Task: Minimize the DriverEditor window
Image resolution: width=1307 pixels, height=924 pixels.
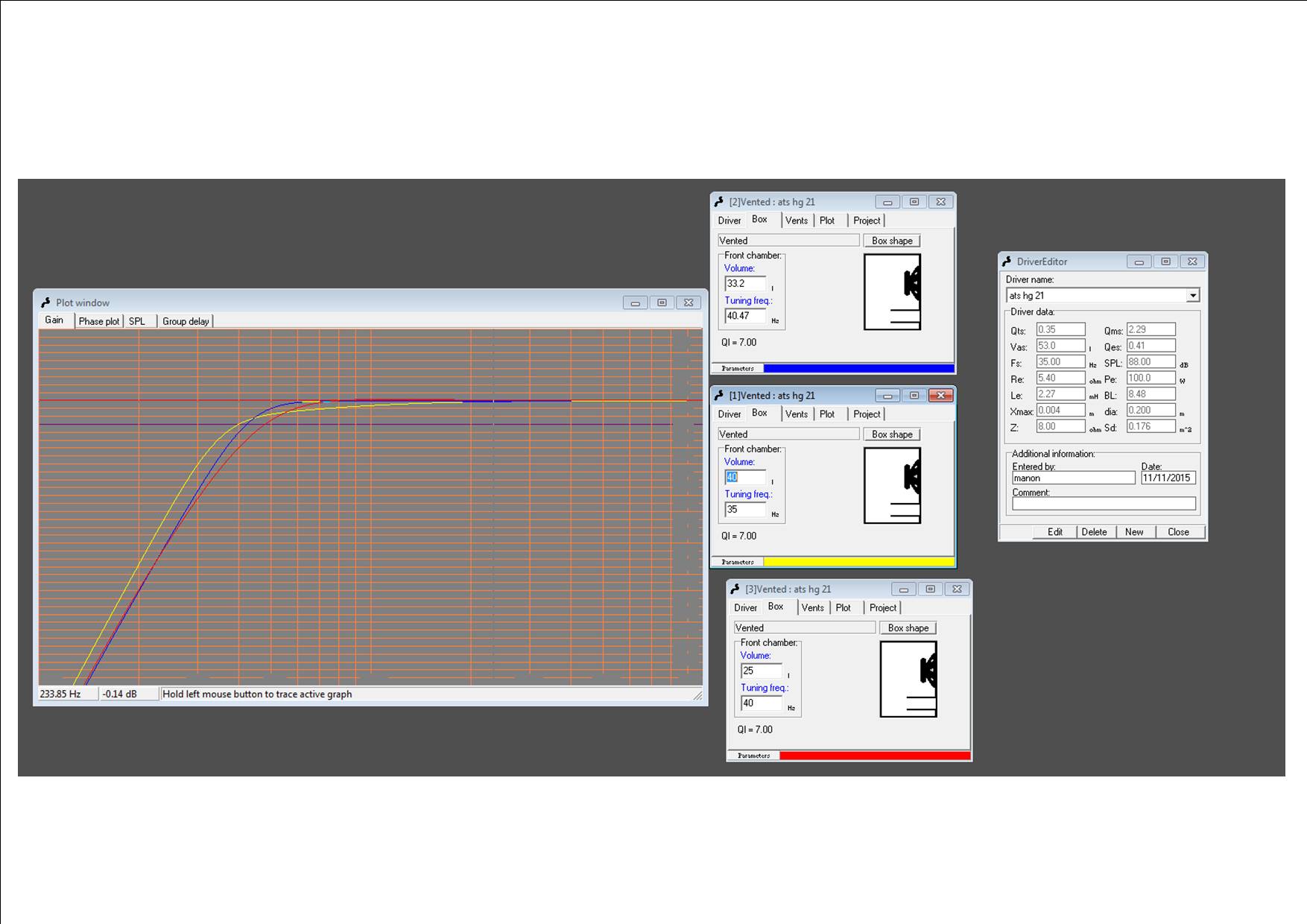Action: (1139, 262)
